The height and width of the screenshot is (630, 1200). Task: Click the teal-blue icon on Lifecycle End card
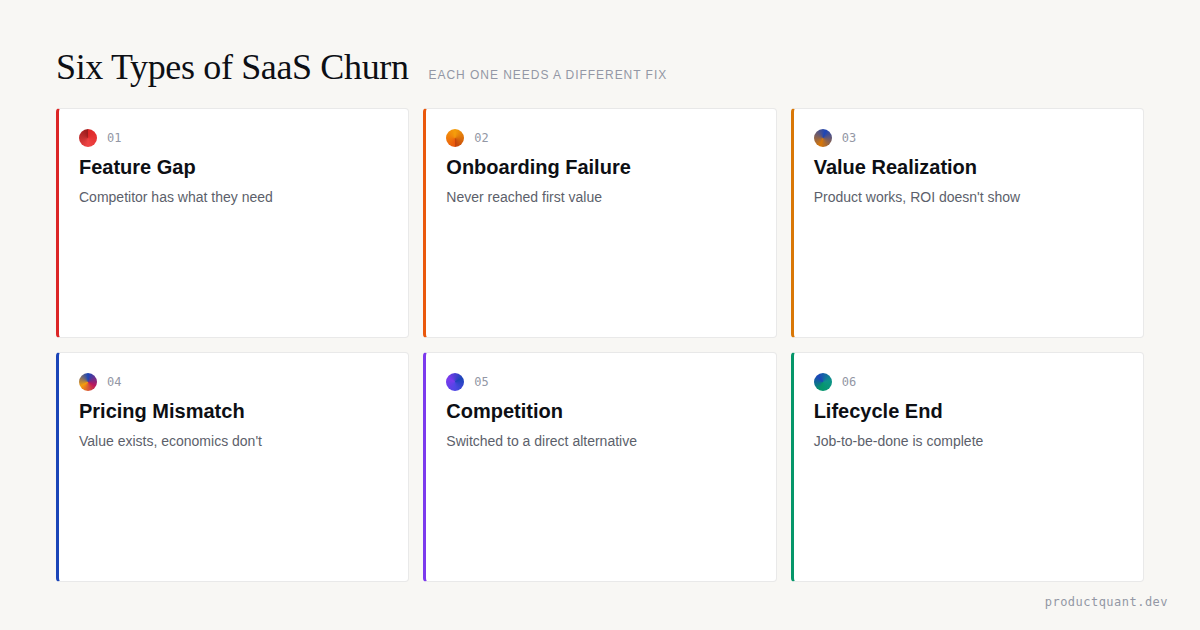tap(823, 382)
